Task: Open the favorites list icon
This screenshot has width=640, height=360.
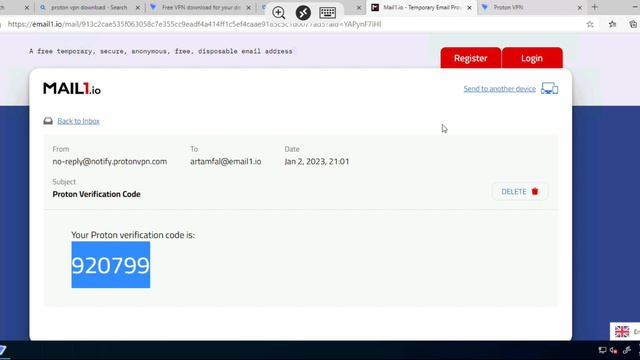Action: tap(612, 24)
